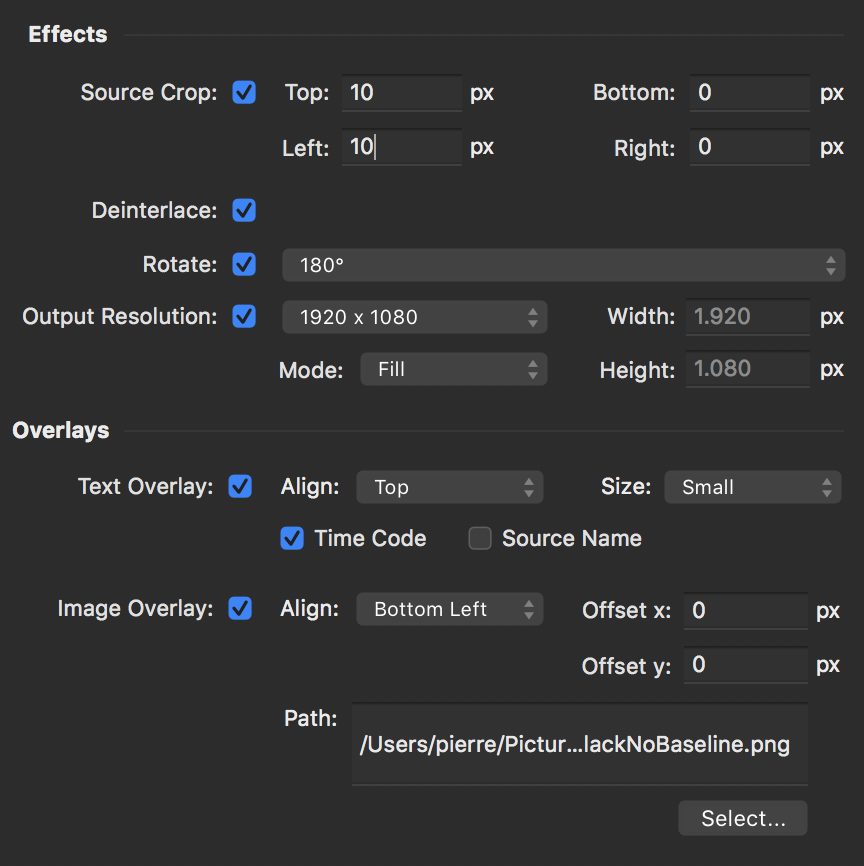Open the Rotate 180° dropdown

tap(564, 265)
